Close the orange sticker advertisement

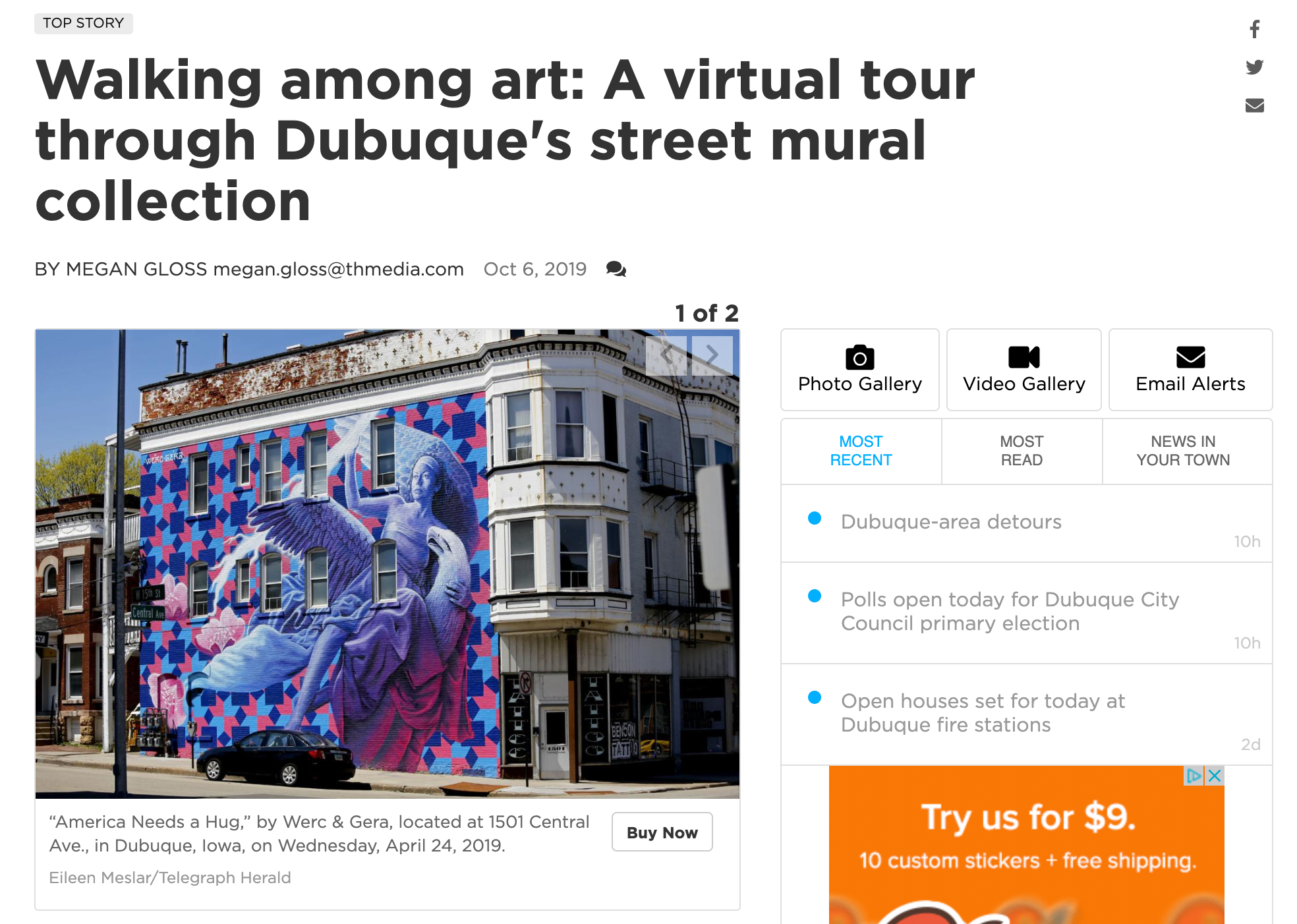coord(1215,776)
